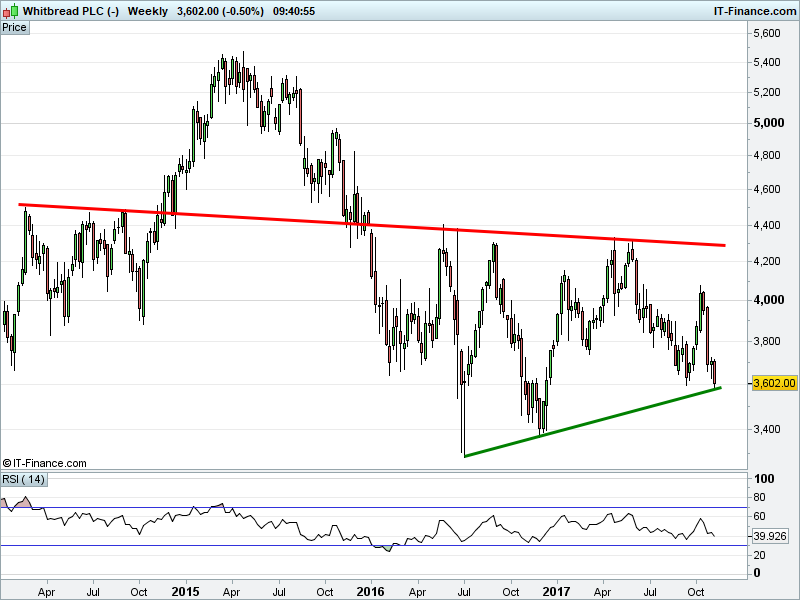This screenshot has width=800, height=600.
Task: Click the 3,400 price axis label
Action: [766, 429]
